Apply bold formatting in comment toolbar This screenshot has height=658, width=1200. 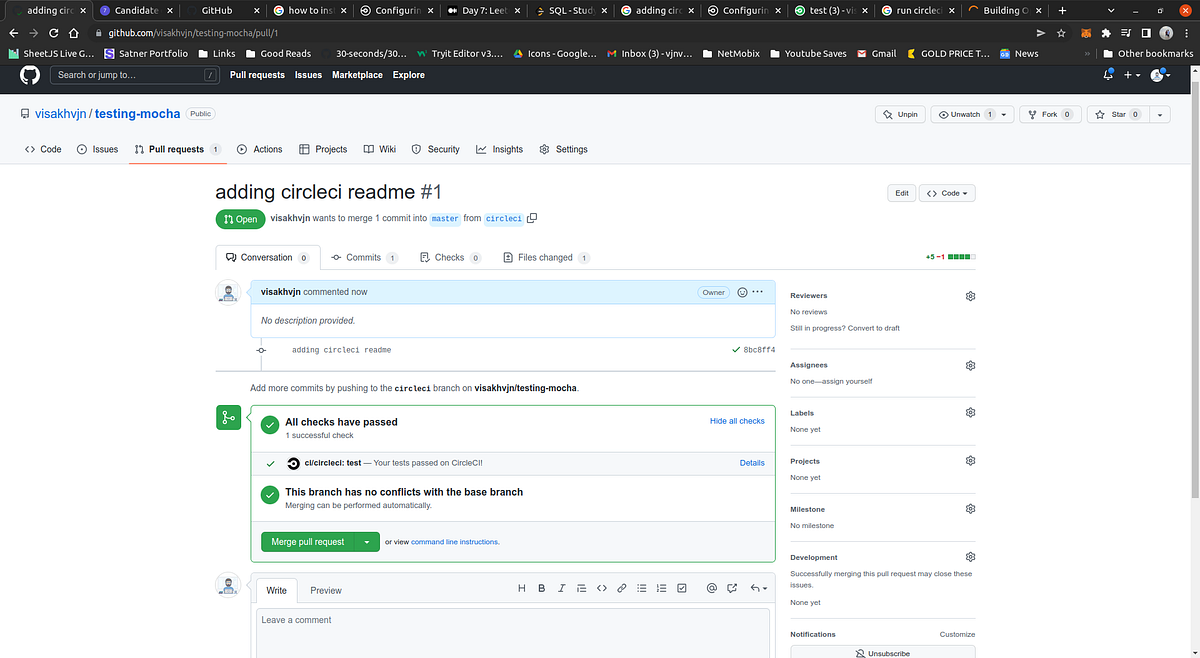542,588
